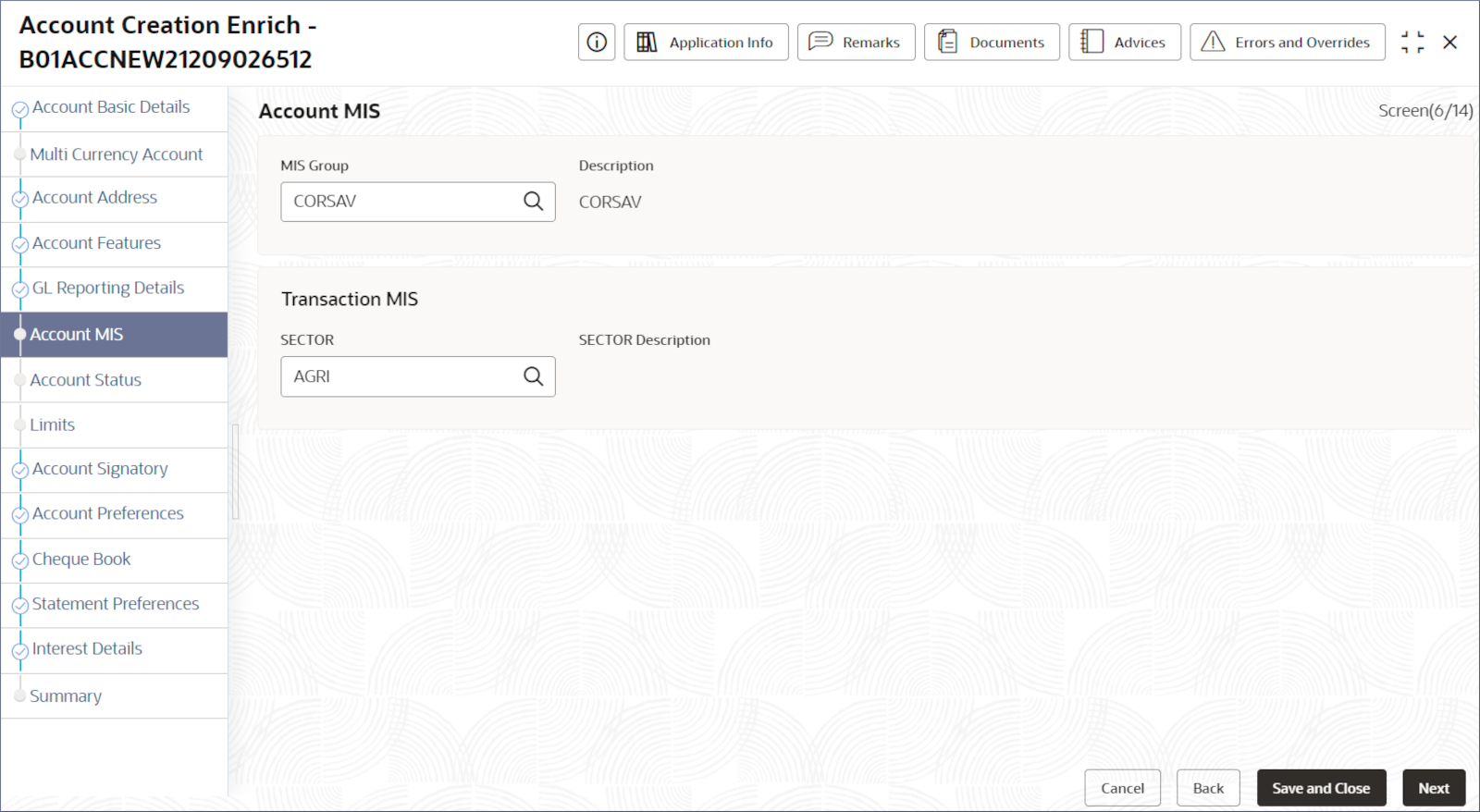This screenshot has width=1480, height=812.
Task: Go to Account Basic Details step
Action: pos(114,108)
